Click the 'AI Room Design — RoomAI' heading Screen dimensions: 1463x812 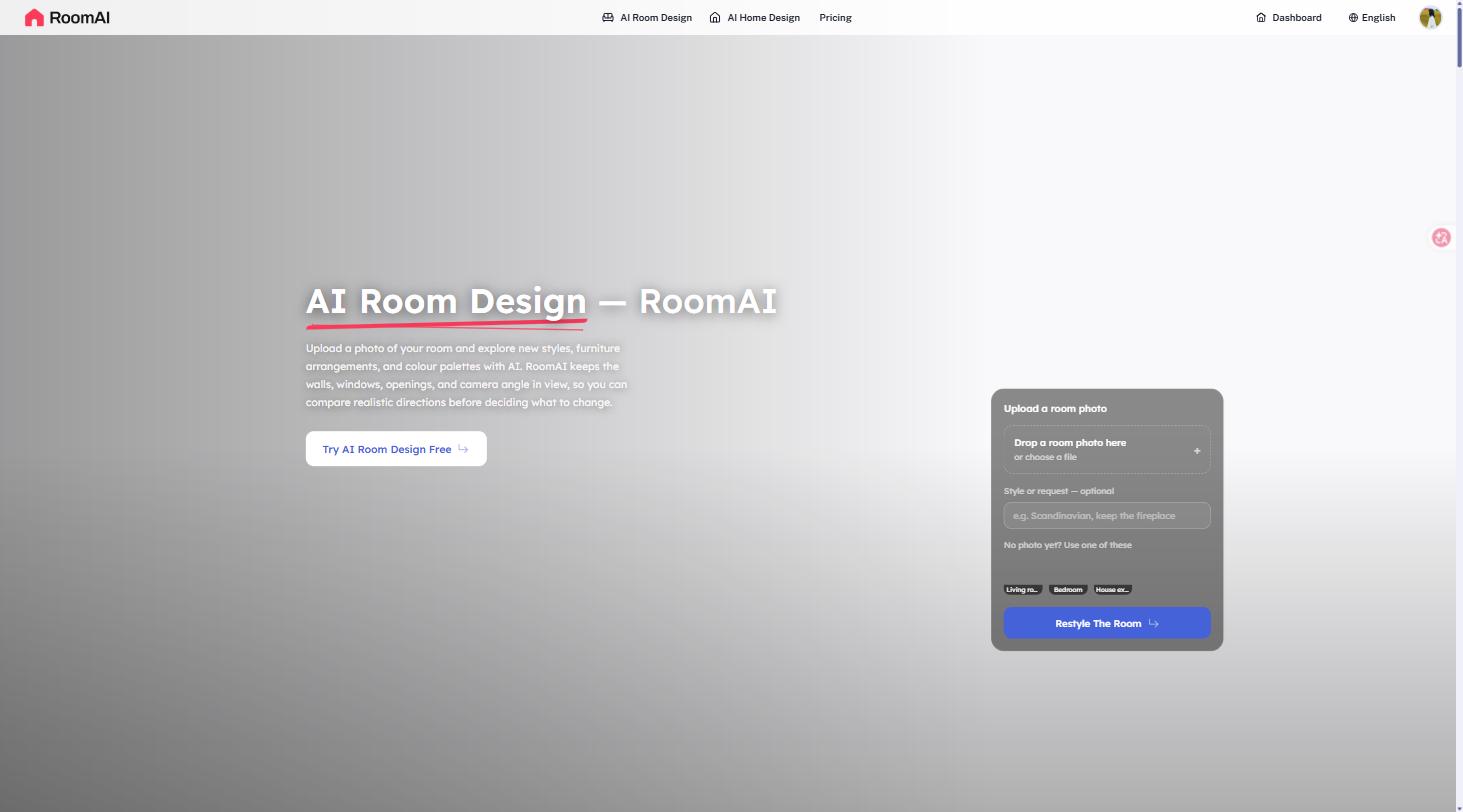[x=541, y=302]
